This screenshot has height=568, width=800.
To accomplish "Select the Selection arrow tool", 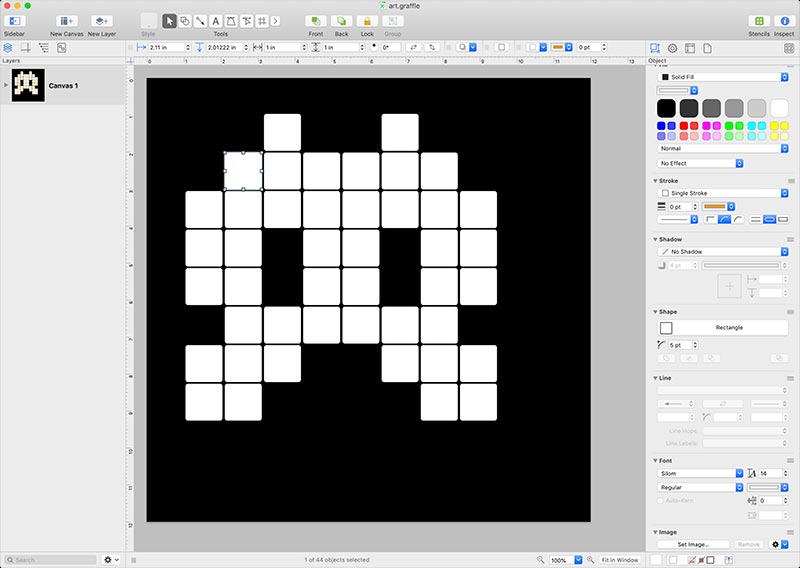I will (169, 21).
